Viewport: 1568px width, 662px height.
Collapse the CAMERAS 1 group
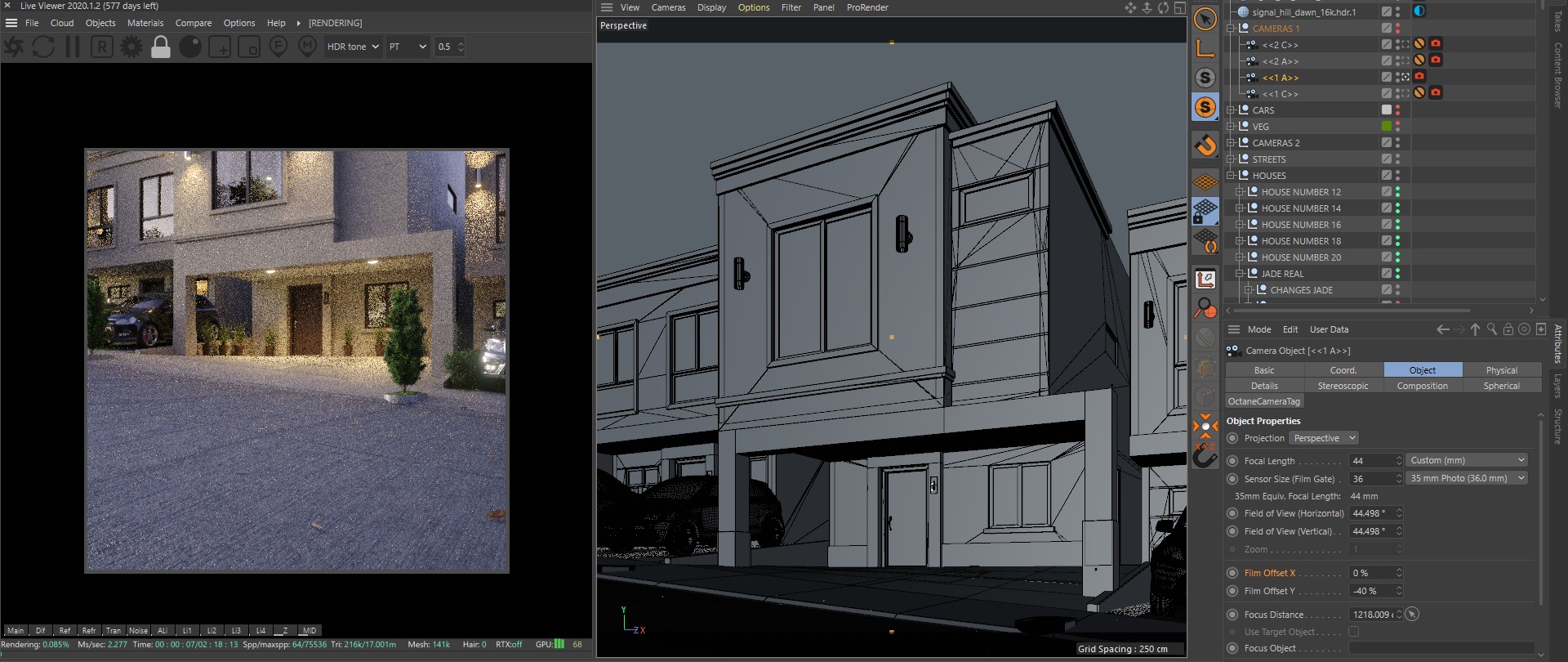(x=1231, y=29)
